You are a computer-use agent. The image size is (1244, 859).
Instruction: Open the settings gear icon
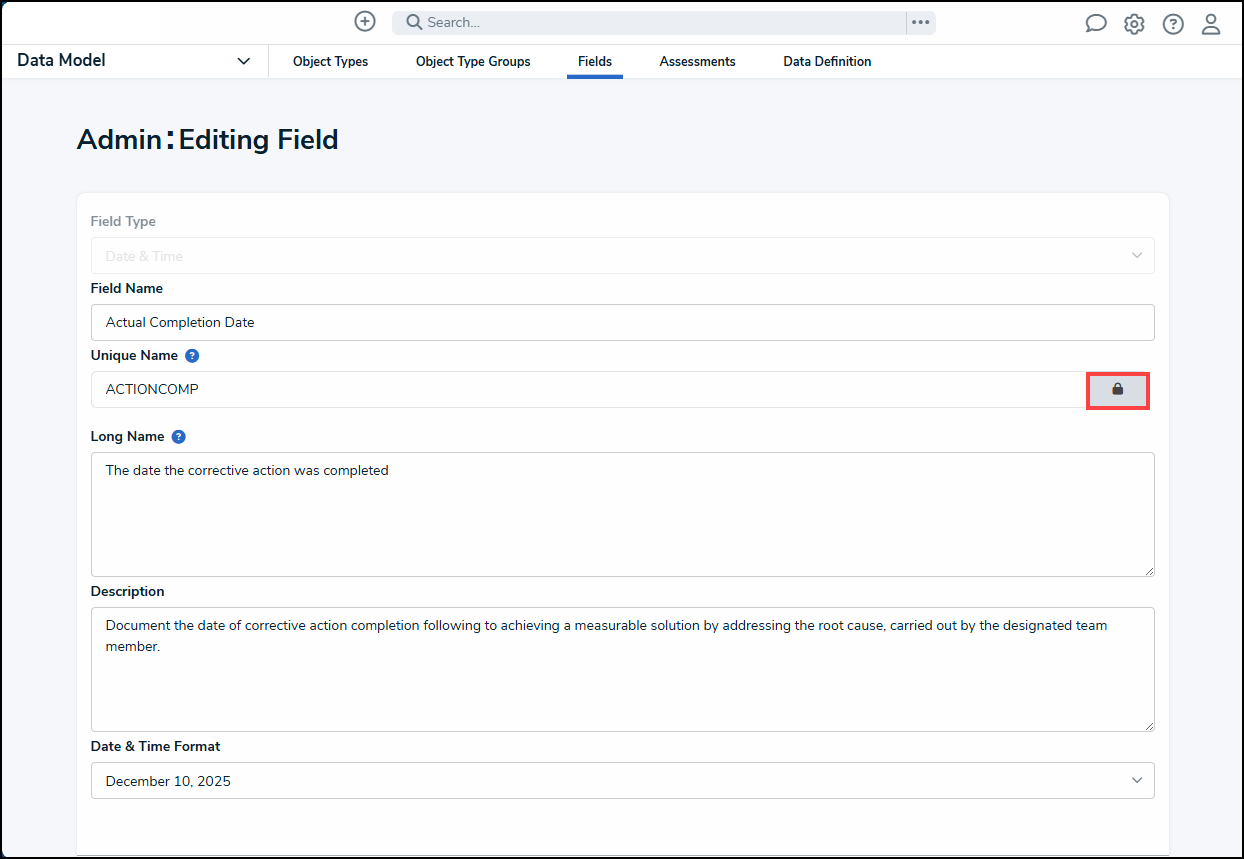click(x=1134, y=24)
